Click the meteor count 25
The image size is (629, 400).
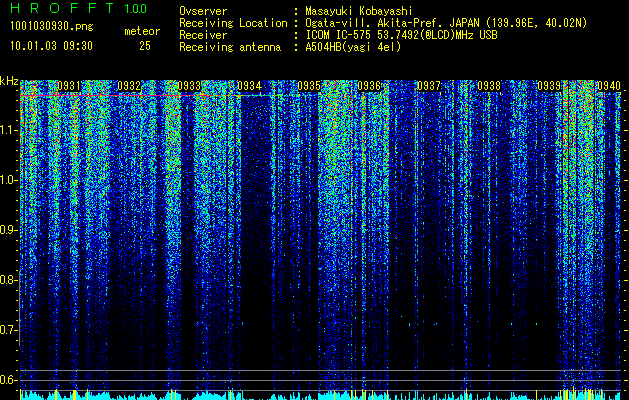point(145,46)
